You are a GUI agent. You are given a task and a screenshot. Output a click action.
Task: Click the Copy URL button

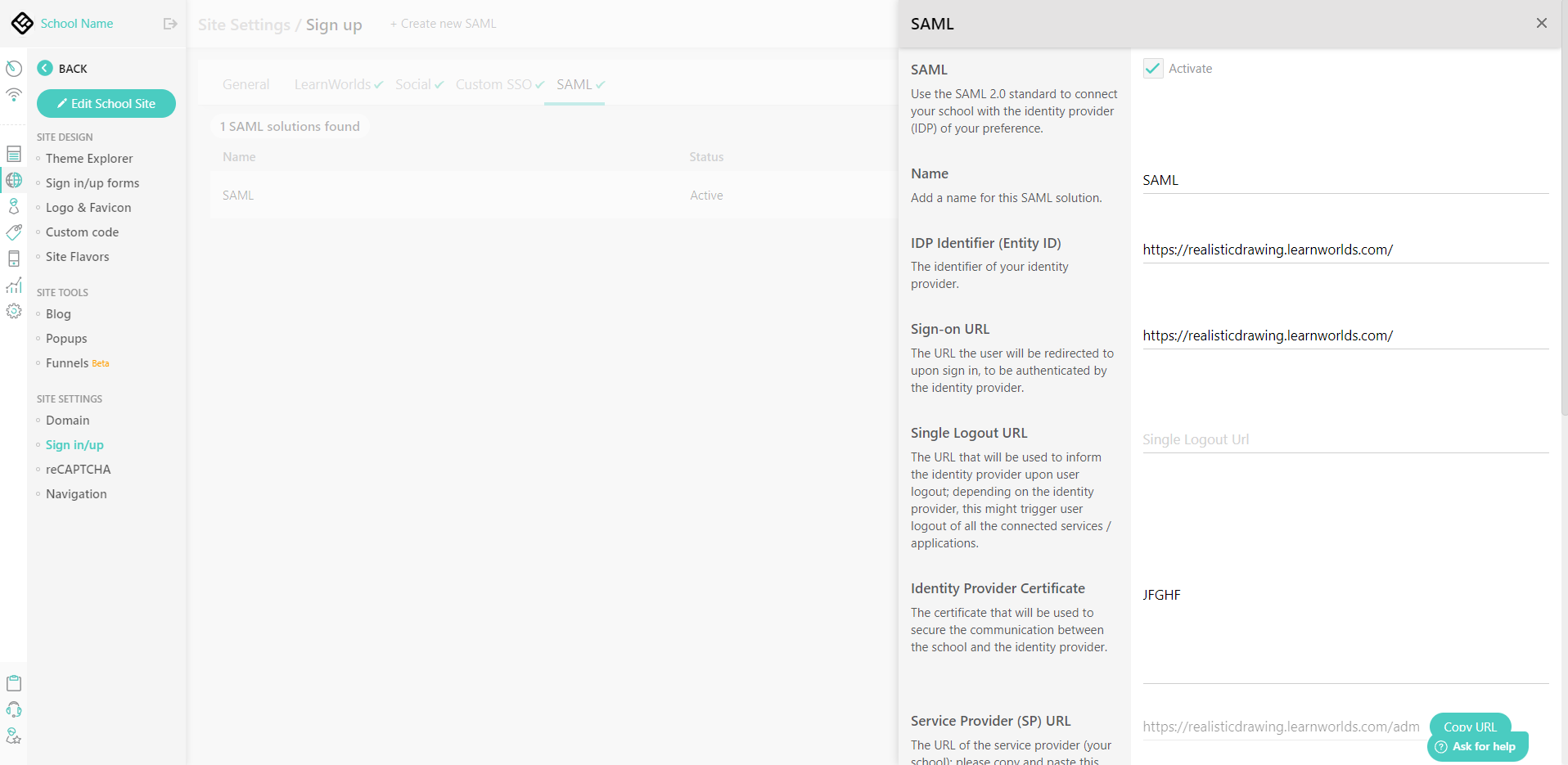tap(1469, 726)
